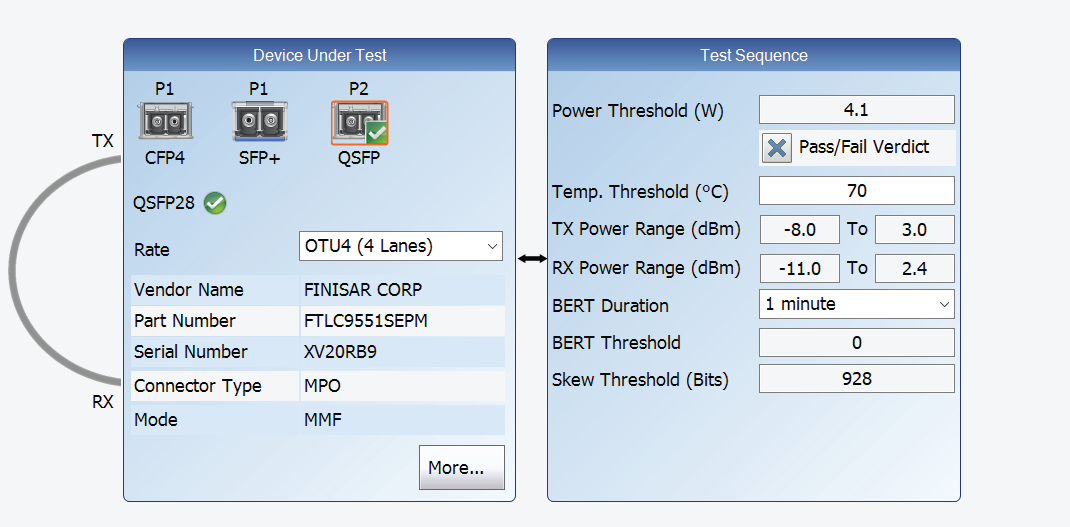The height and width of the screenshot is (527, 1070).
Task: Click the RX Power Range maximum field
Action: coord(914,268)
